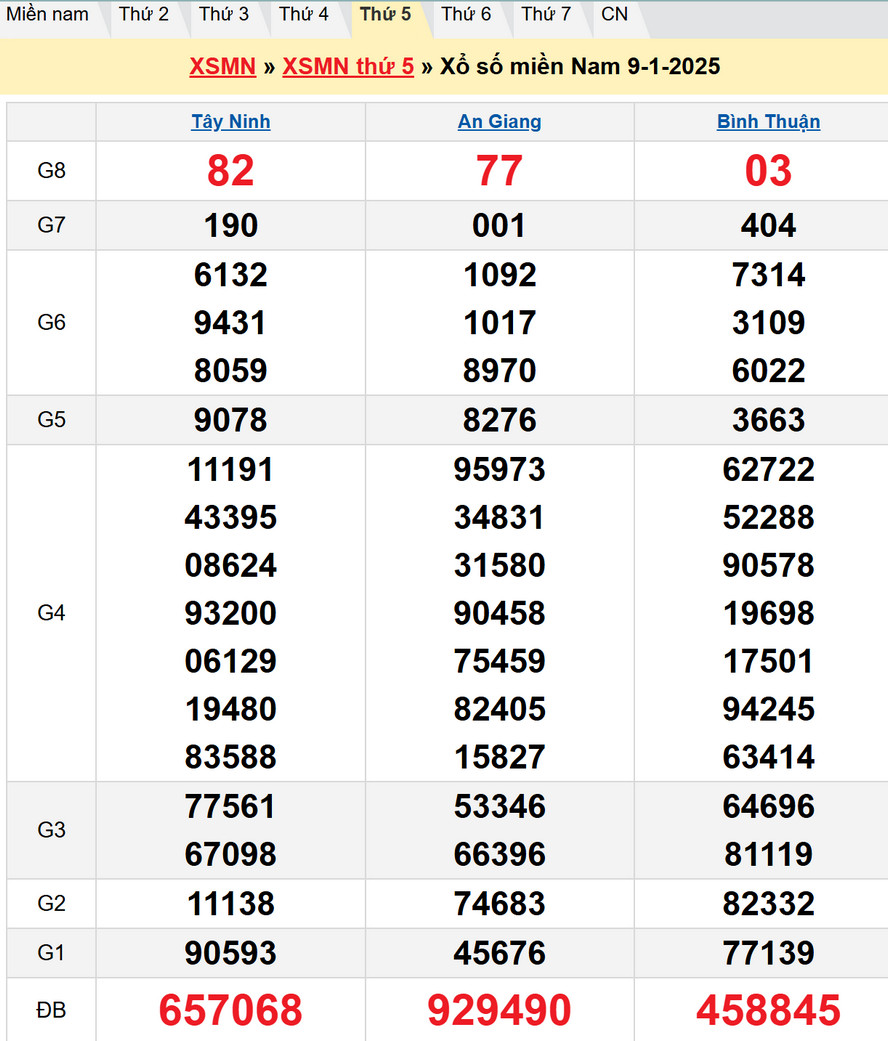Select the Thứ 3 tab
The height and width of the screenshot is (1041, 888).
[224, 15]
